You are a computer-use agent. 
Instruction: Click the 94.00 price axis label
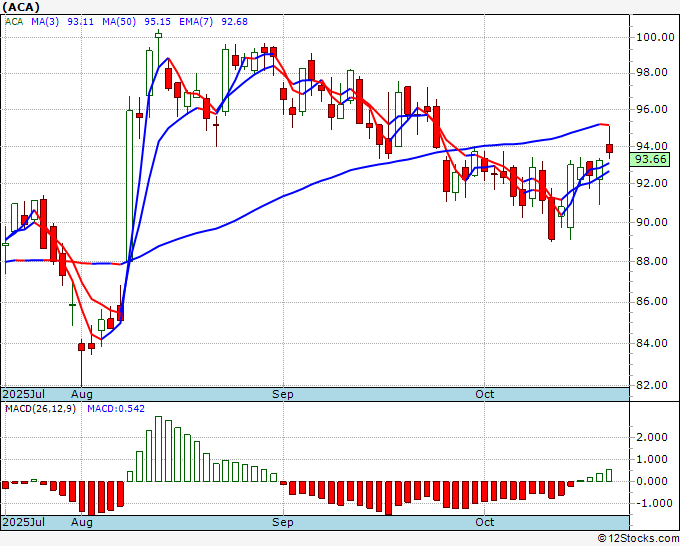pos(652,146)
